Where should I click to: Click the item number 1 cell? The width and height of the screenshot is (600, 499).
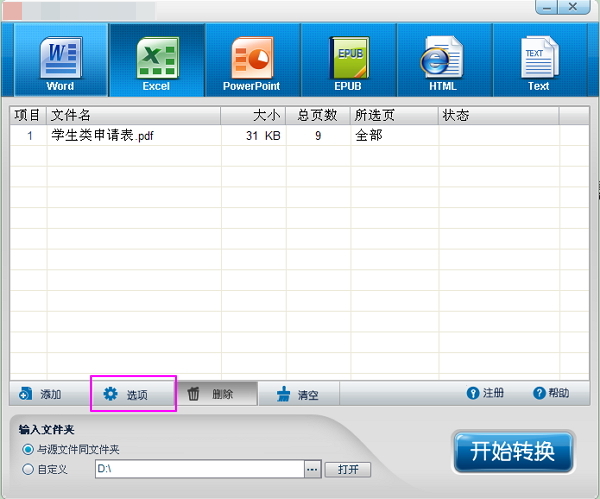coord(29,135)
